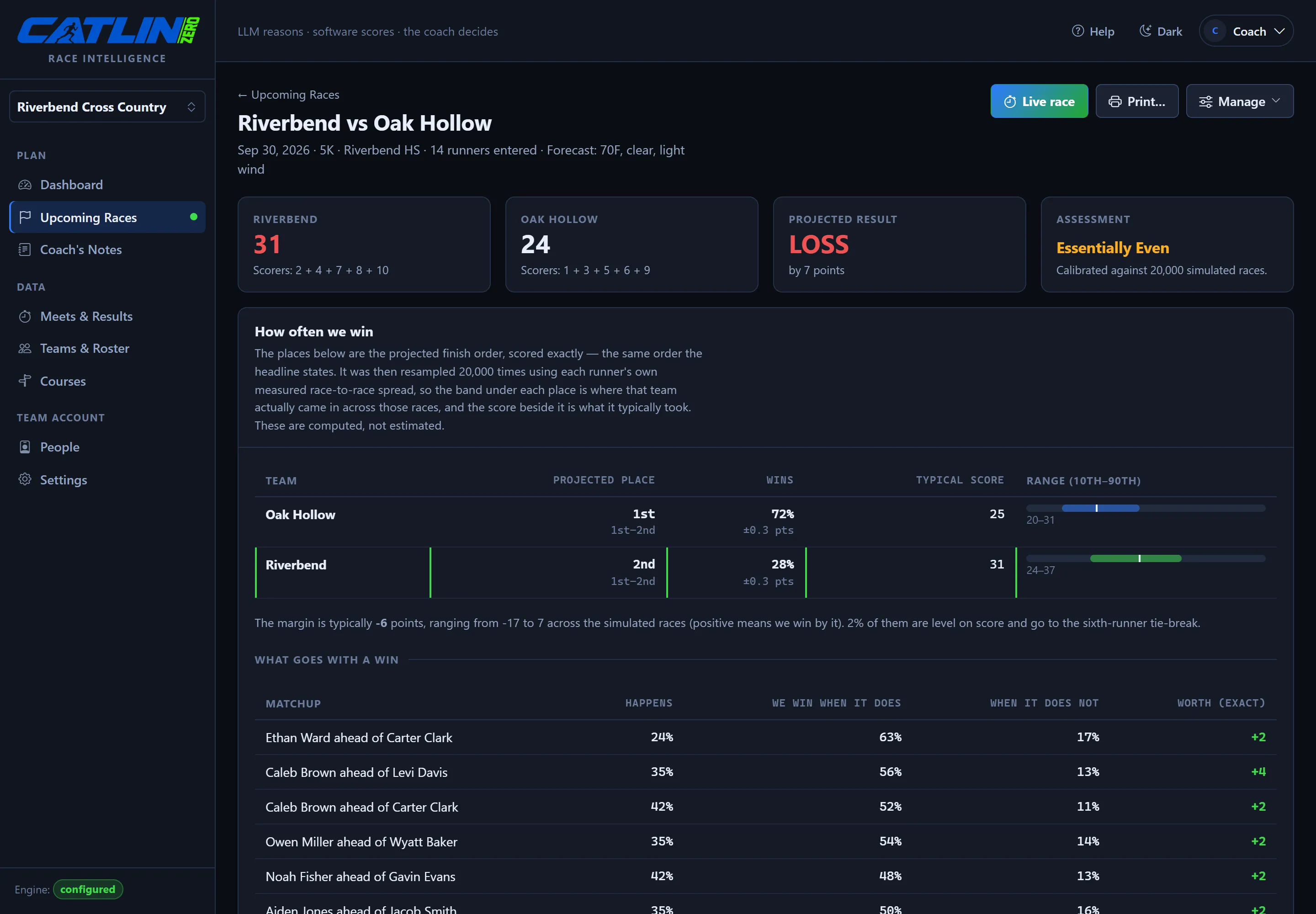The height and width of the screenshot is (914, 1316).
Task: Select row Caleb Brown ahead of Levi Davis
Action: (x=765, y=772)
